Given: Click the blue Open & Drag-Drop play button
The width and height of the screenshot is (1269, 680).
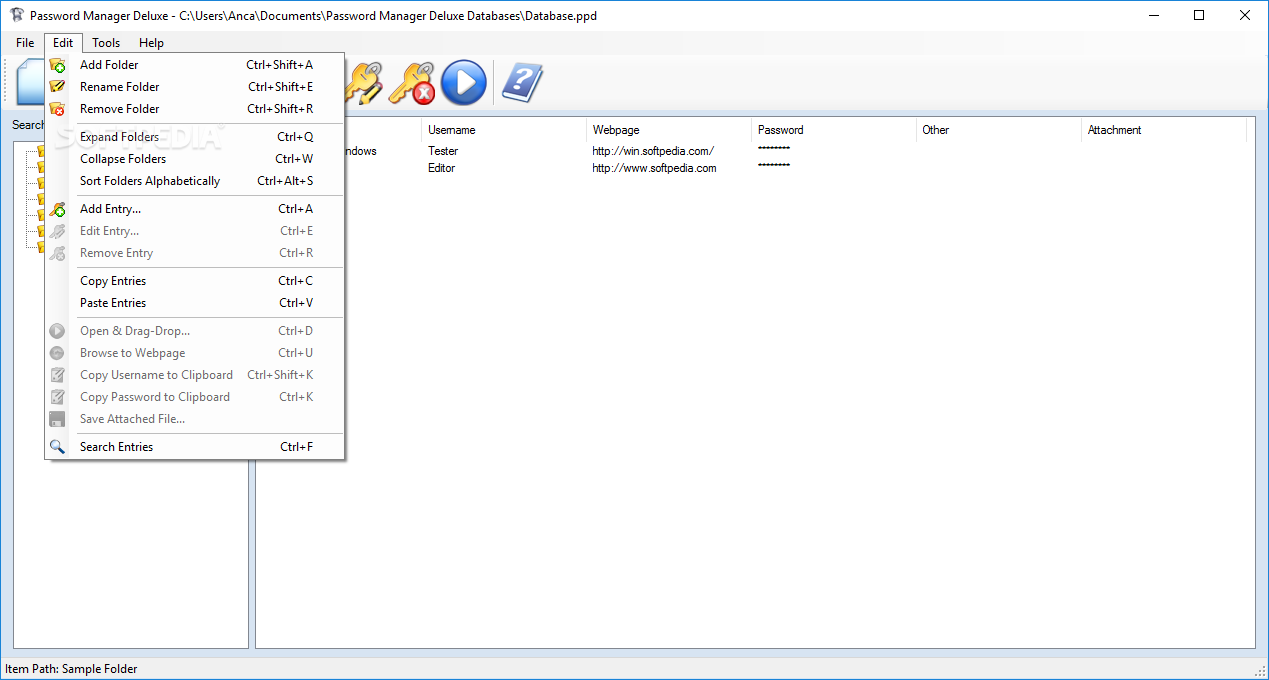Looking at the screenshot, I should tap(463, 82).
